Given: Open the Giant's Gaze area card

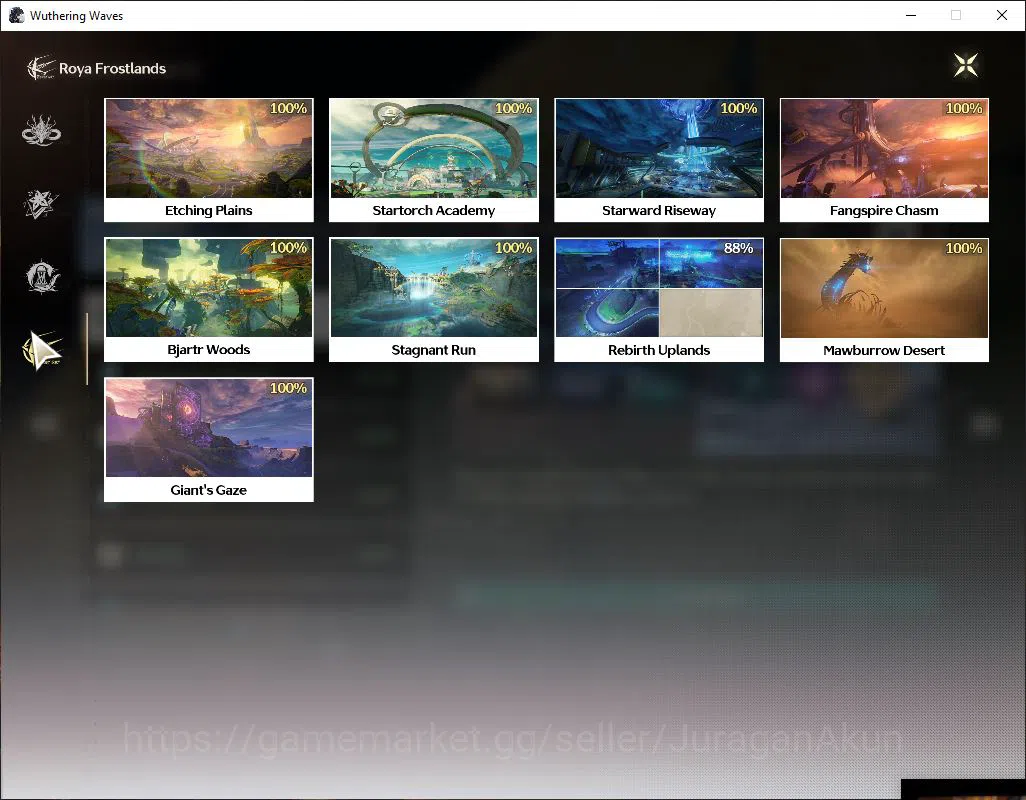Looking at the screenshot, I should click(209, 440).
